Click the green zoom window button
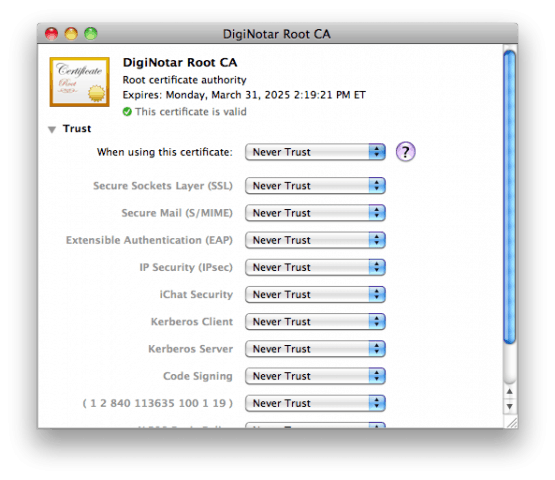This screenshot has width=555, height=480. click(x=91, y=34)
